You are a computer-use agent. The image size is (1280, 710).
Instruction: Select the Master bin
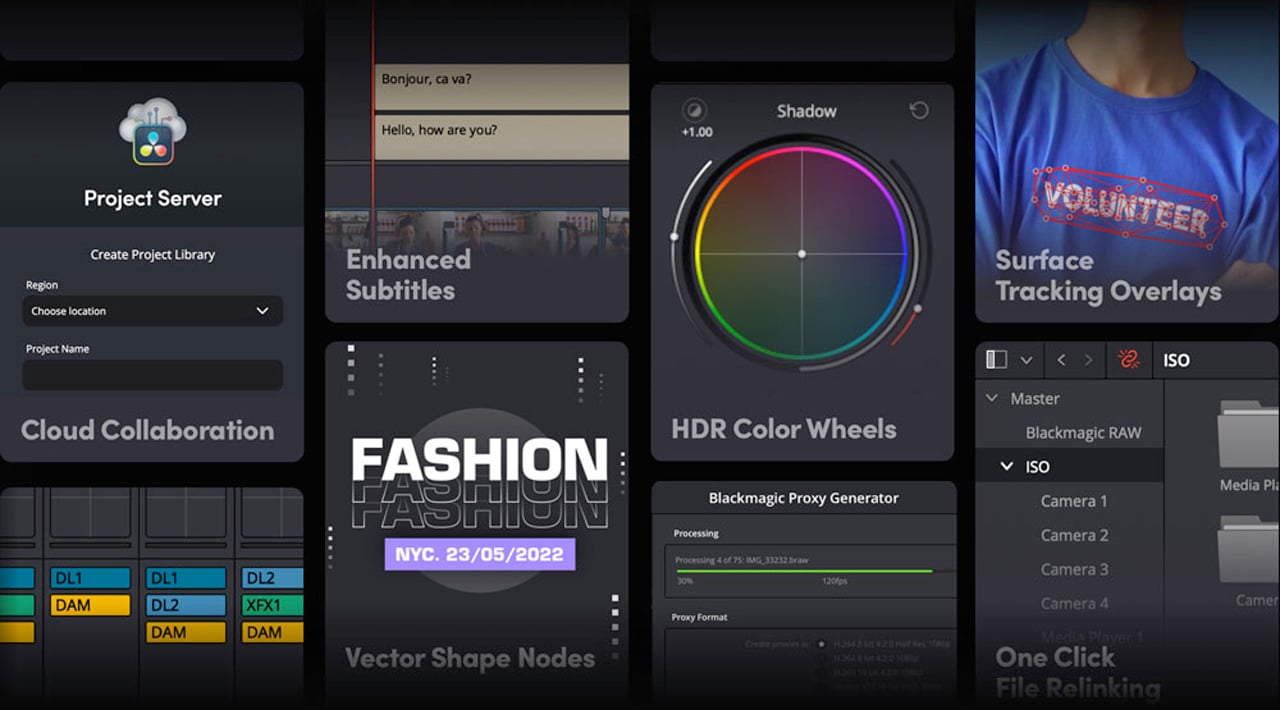[x=1034, y=398]
